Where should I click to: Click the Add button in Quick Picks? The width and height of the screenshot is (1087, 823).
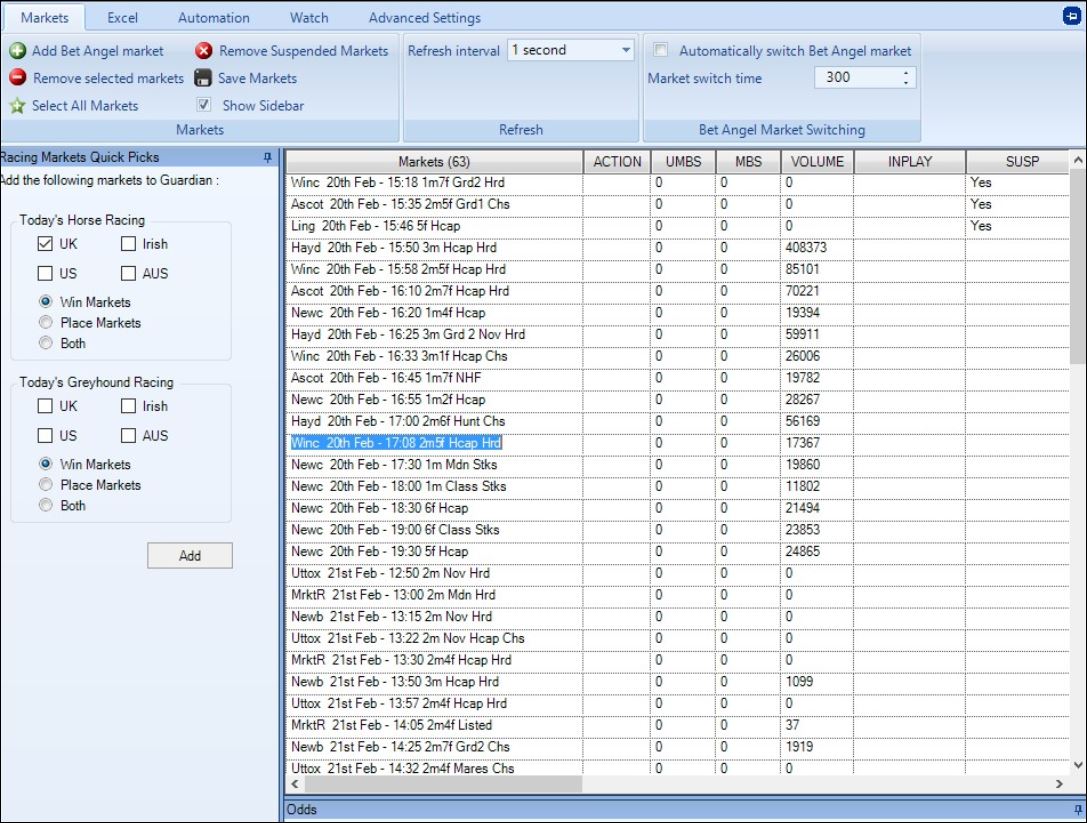(190, 555)
